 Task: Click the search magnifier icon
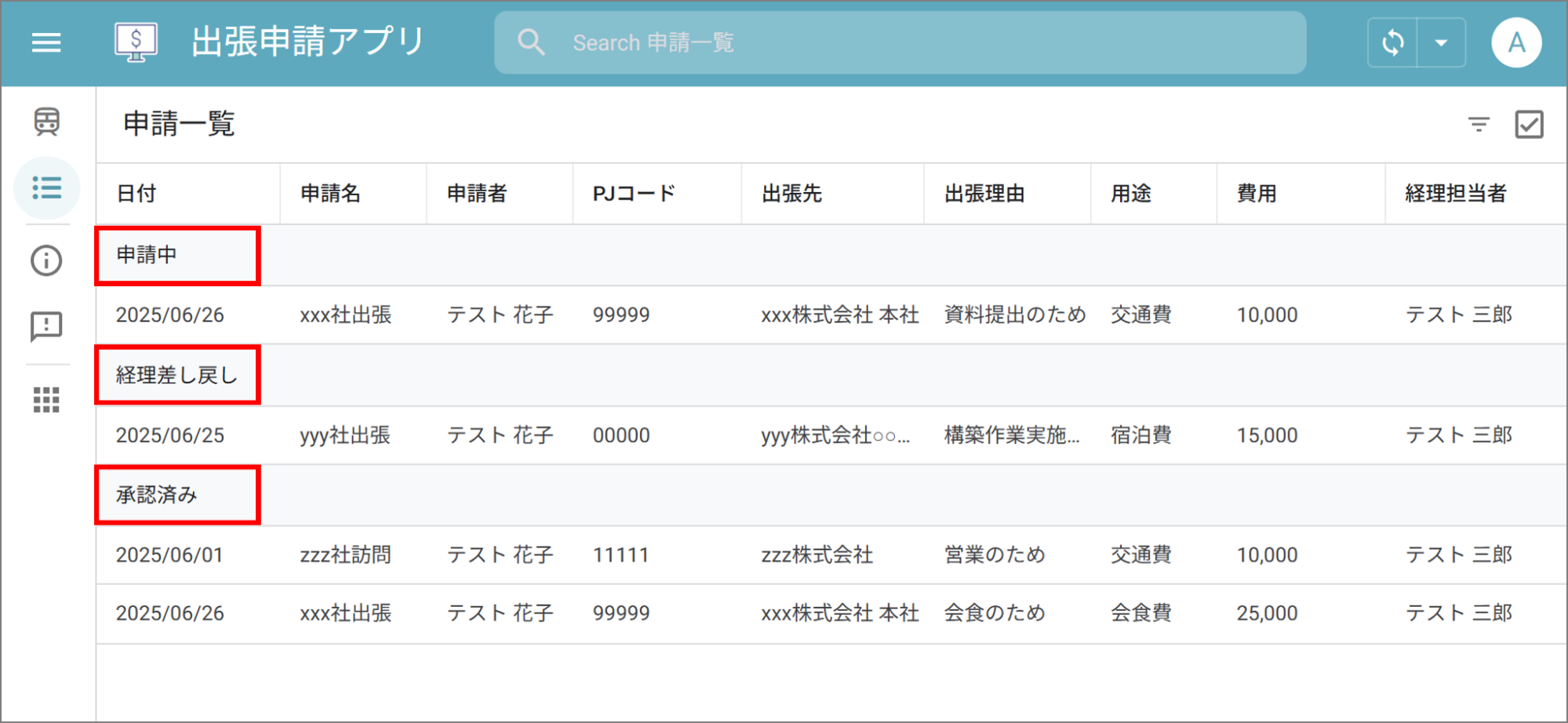tap(531, 42)
